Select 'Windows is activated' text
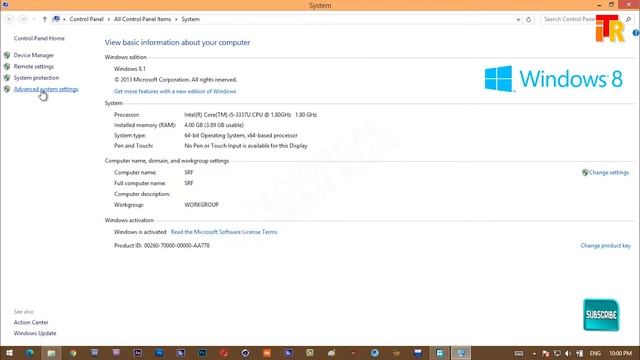This screenshot has height=360, width=640. tap(140, 232)
